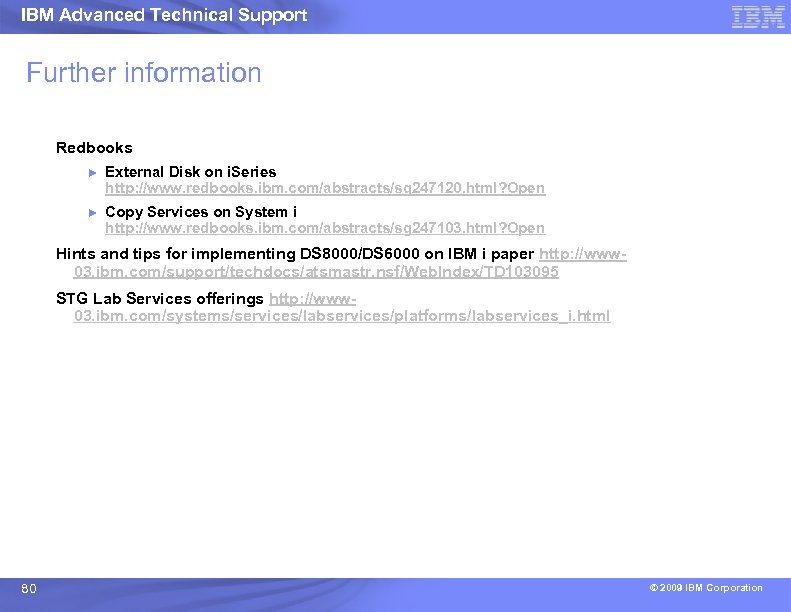Open the STG Lab Services labservices_i.html link
Screen dimensions: 791x612
click(342, 316)
